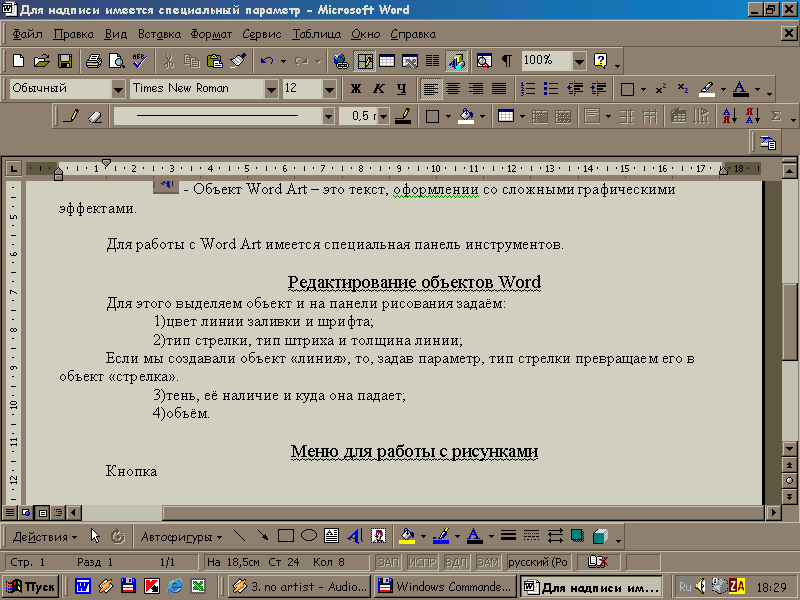Open 3-D settings on the Drawing toolbar
The width and height of the screenshot is (800, 600).
601,536
